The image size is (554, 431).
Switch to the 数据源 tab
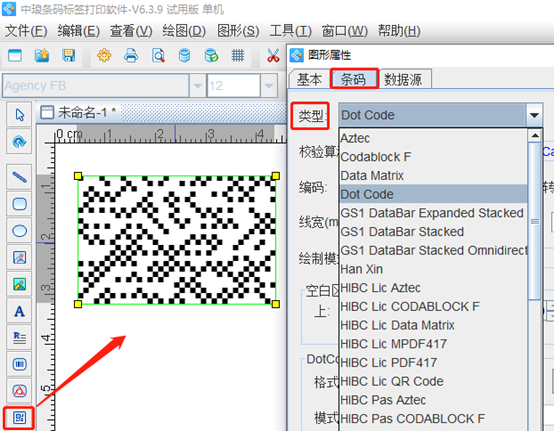(405, 79)
